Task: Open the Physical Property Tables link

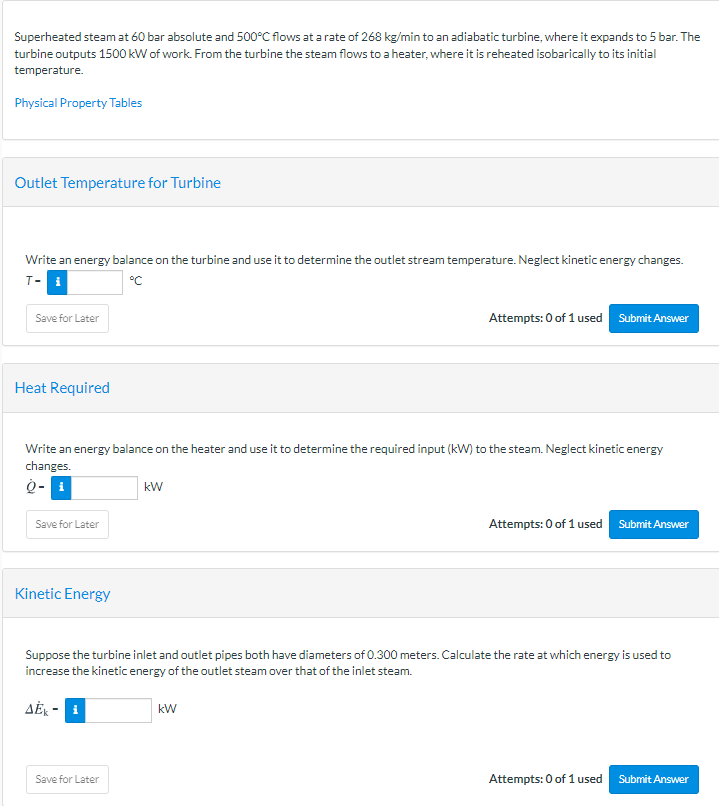Action: pyautogui.click(x=78, y=103)
